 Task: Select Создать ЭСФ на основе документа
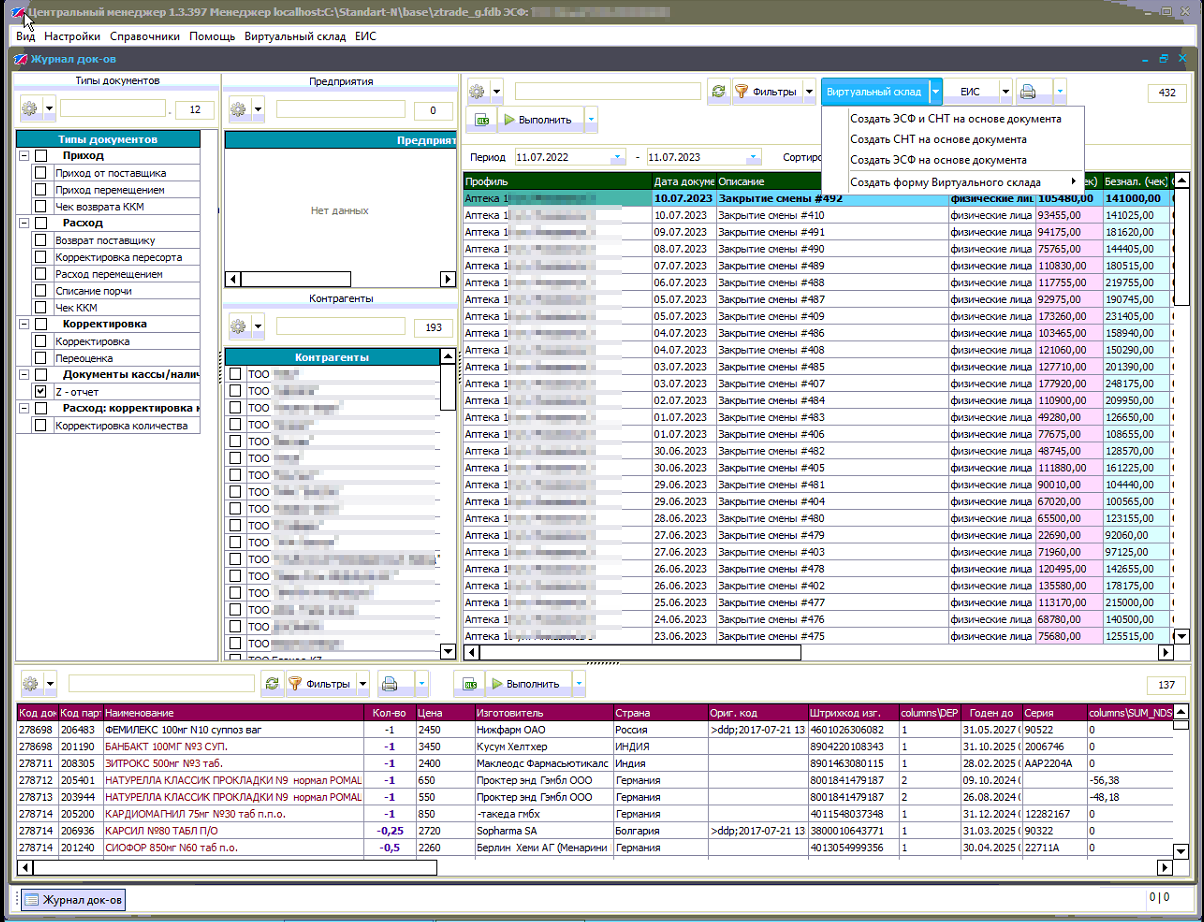click(938, 160)
